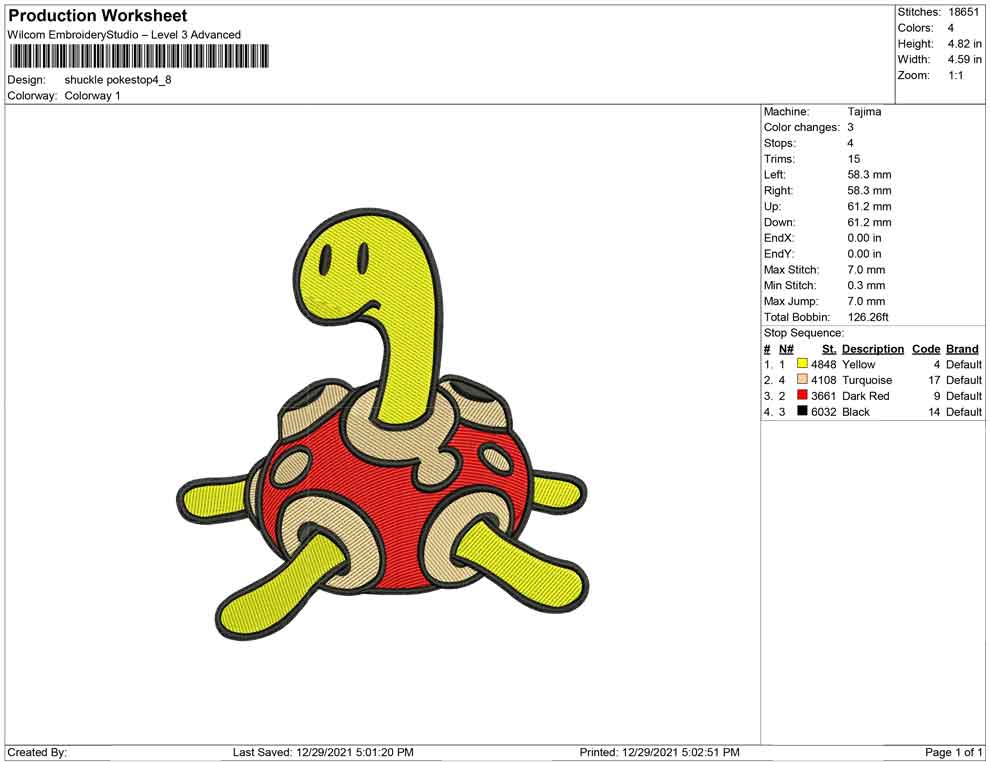
Task: Select trims value '15'
Action: [854, 158]
